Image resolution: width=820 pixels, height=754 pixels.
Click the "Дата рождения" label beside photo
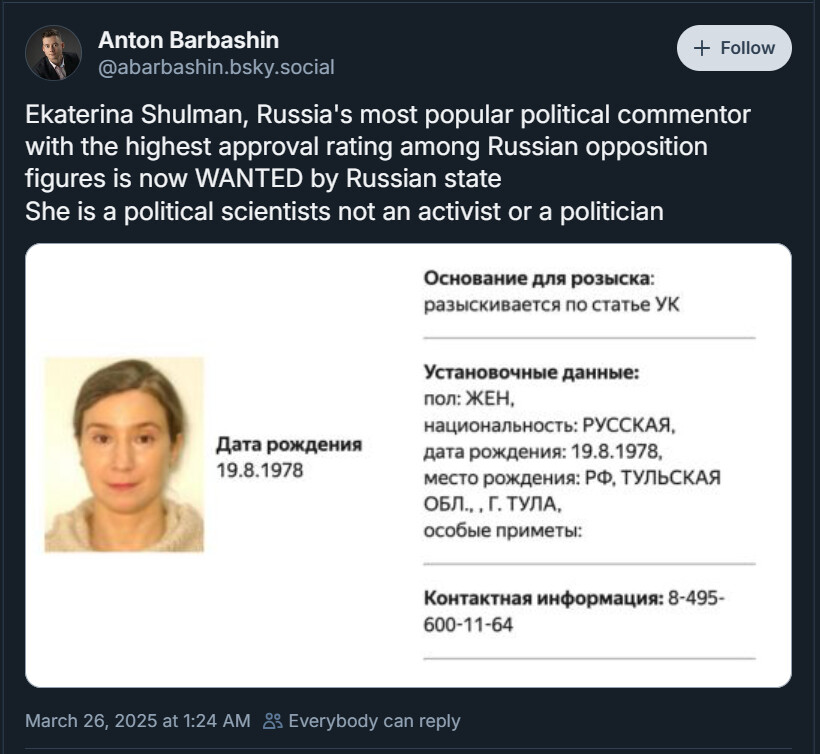289,444
